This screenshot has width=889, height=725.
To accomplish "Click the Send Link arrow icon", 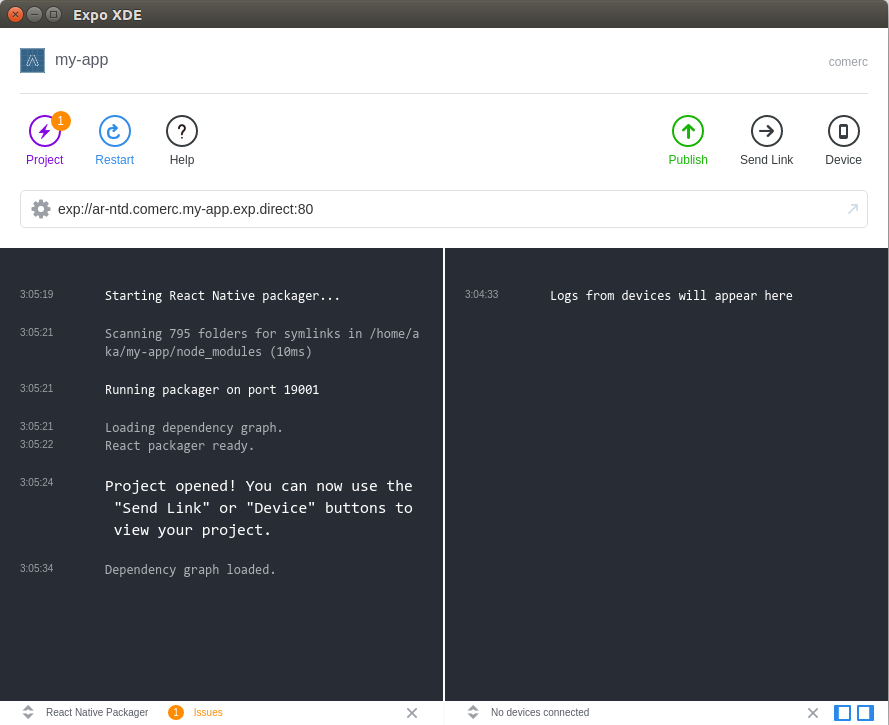I will 767,131.
